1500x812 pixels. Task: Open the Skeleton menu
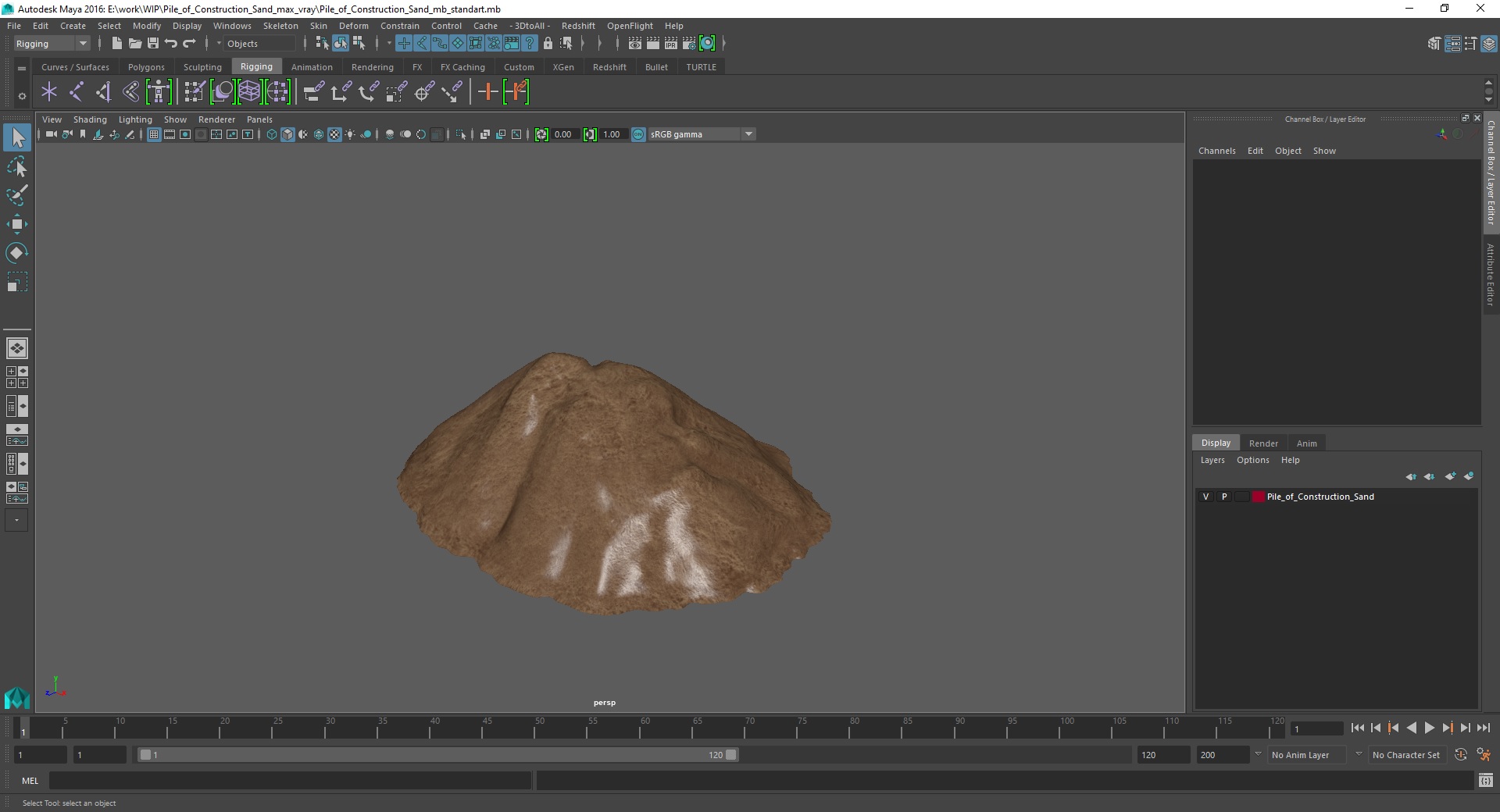[x=280, y=26]
